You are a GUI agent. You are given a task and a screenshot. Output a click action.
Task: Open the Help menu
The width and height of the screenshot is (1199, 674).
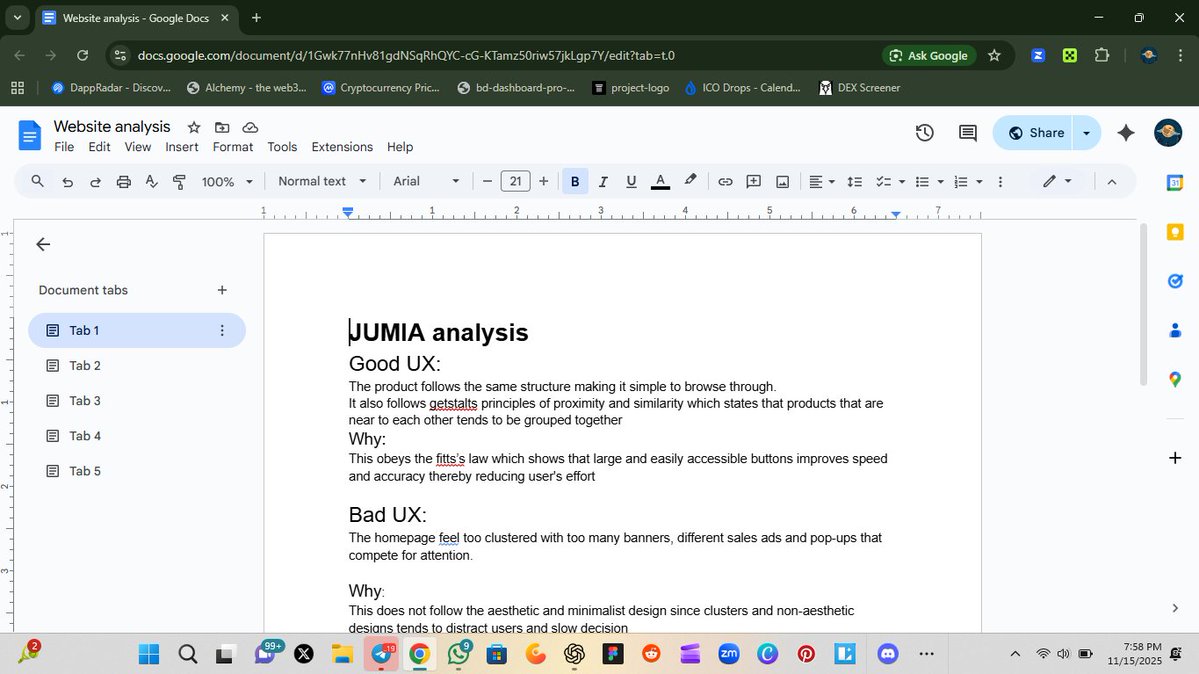[400, 147]
